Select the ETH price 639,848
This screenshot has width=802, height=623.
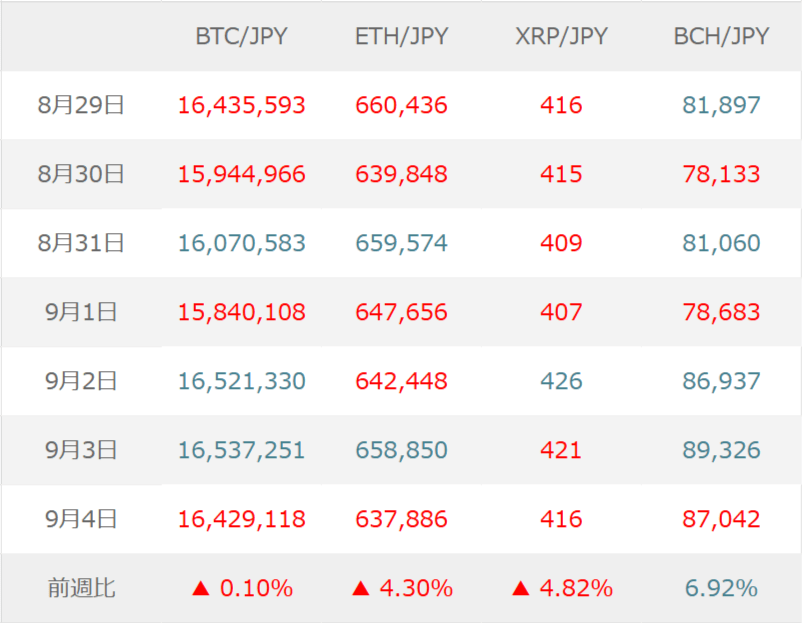pos(401,174)
